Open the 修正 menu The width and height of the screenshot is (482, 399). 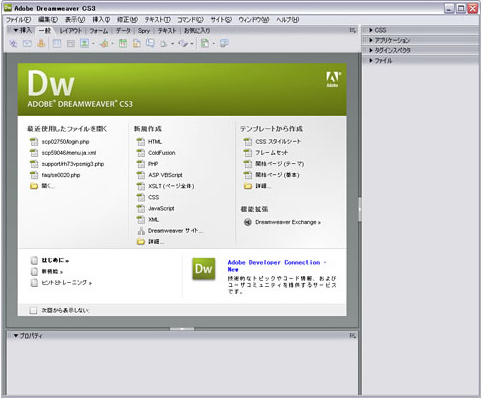[127, 20]
